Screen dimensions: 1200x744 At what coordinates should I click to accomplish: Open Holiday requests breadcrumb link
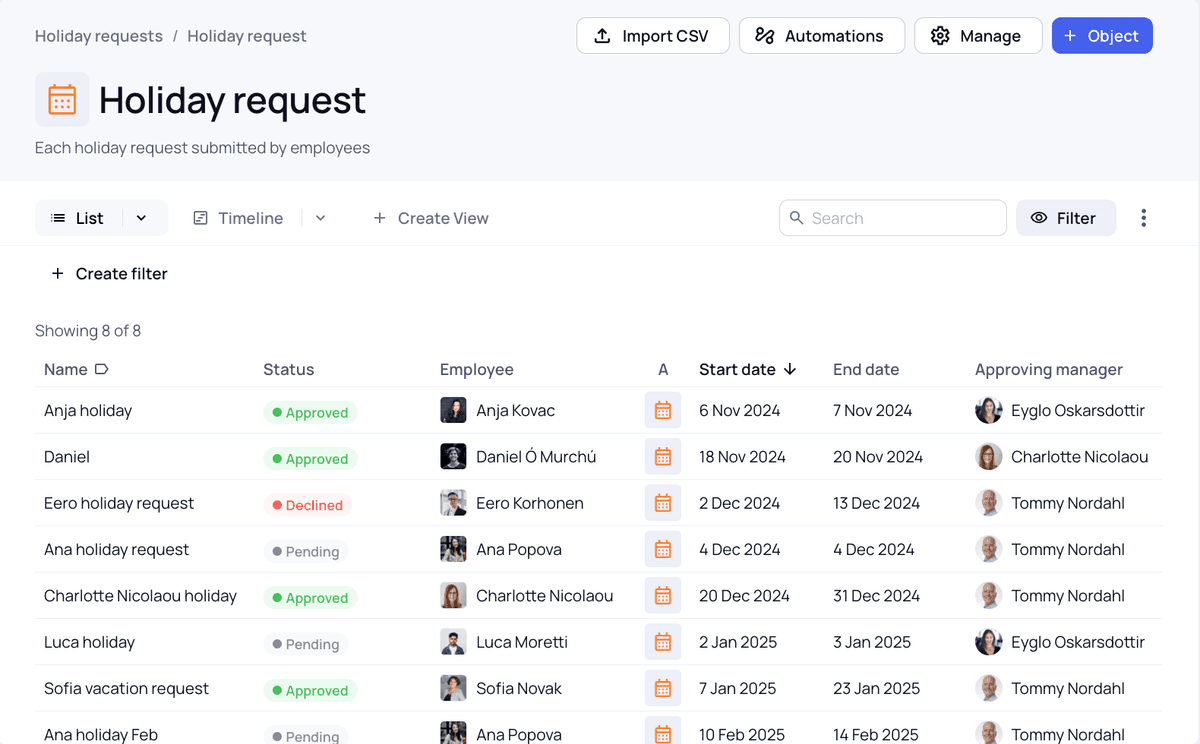99,36
